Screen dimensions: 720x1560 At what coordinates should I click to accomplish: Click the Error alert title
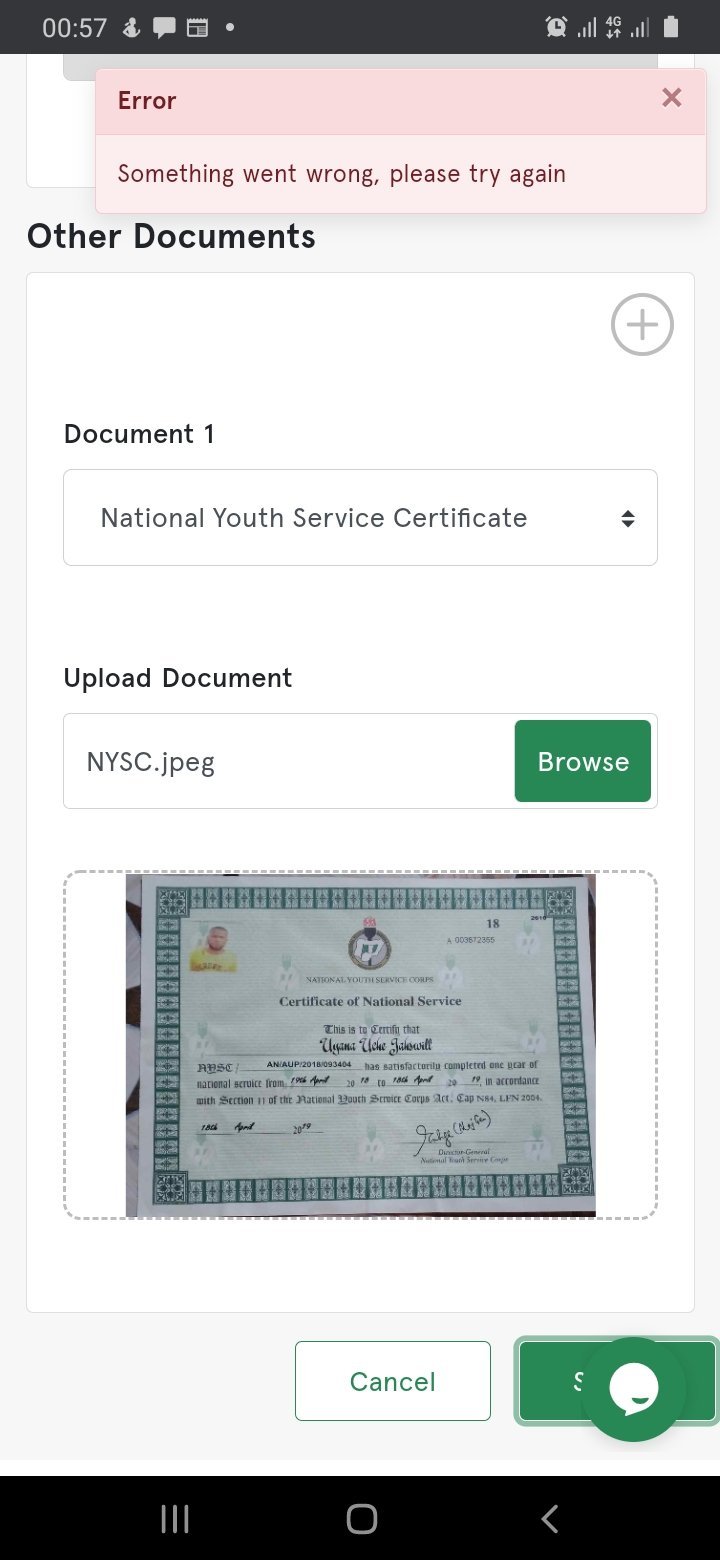[x=147, y=101]
